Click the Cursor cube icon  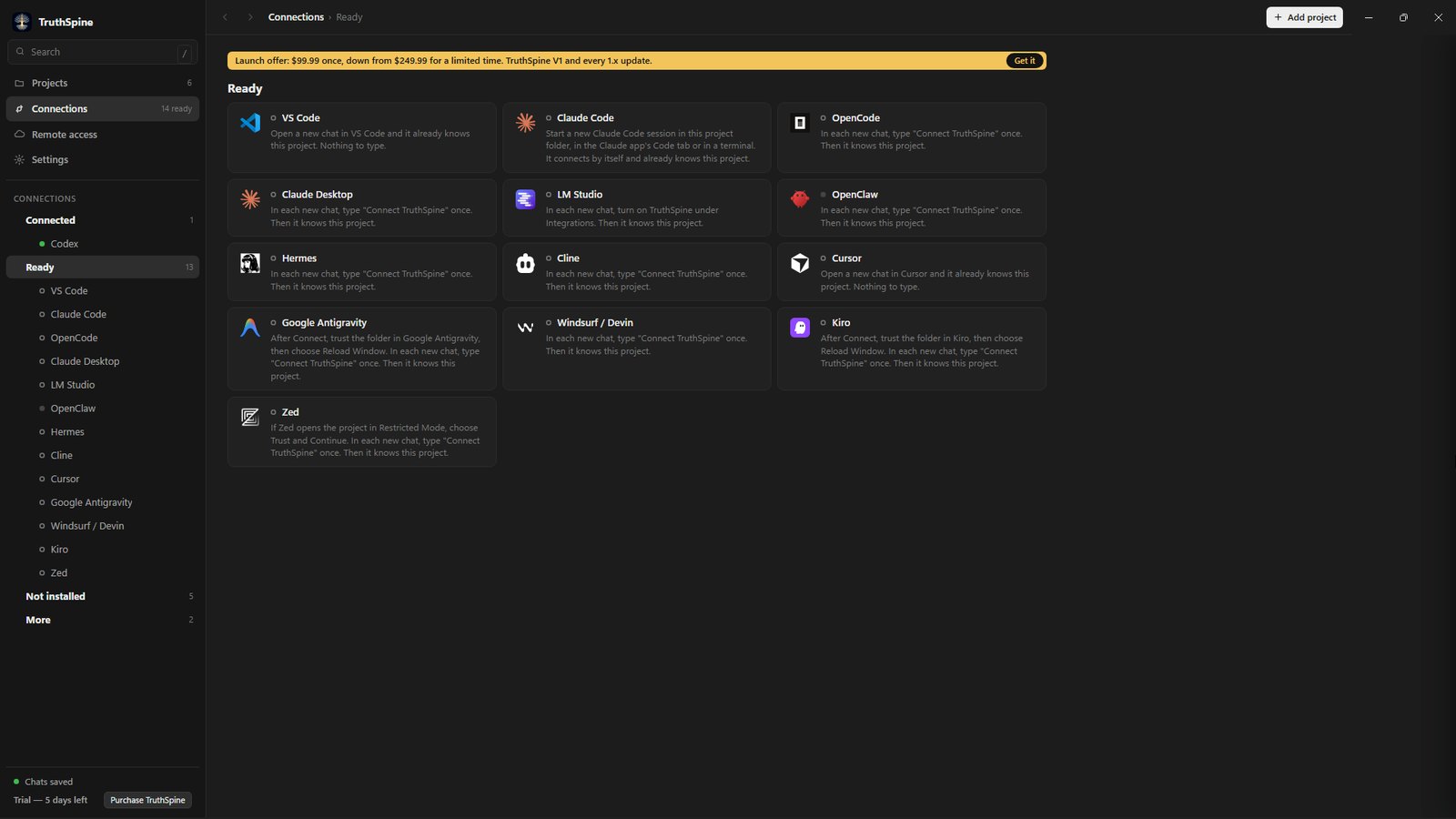(800, 263)
